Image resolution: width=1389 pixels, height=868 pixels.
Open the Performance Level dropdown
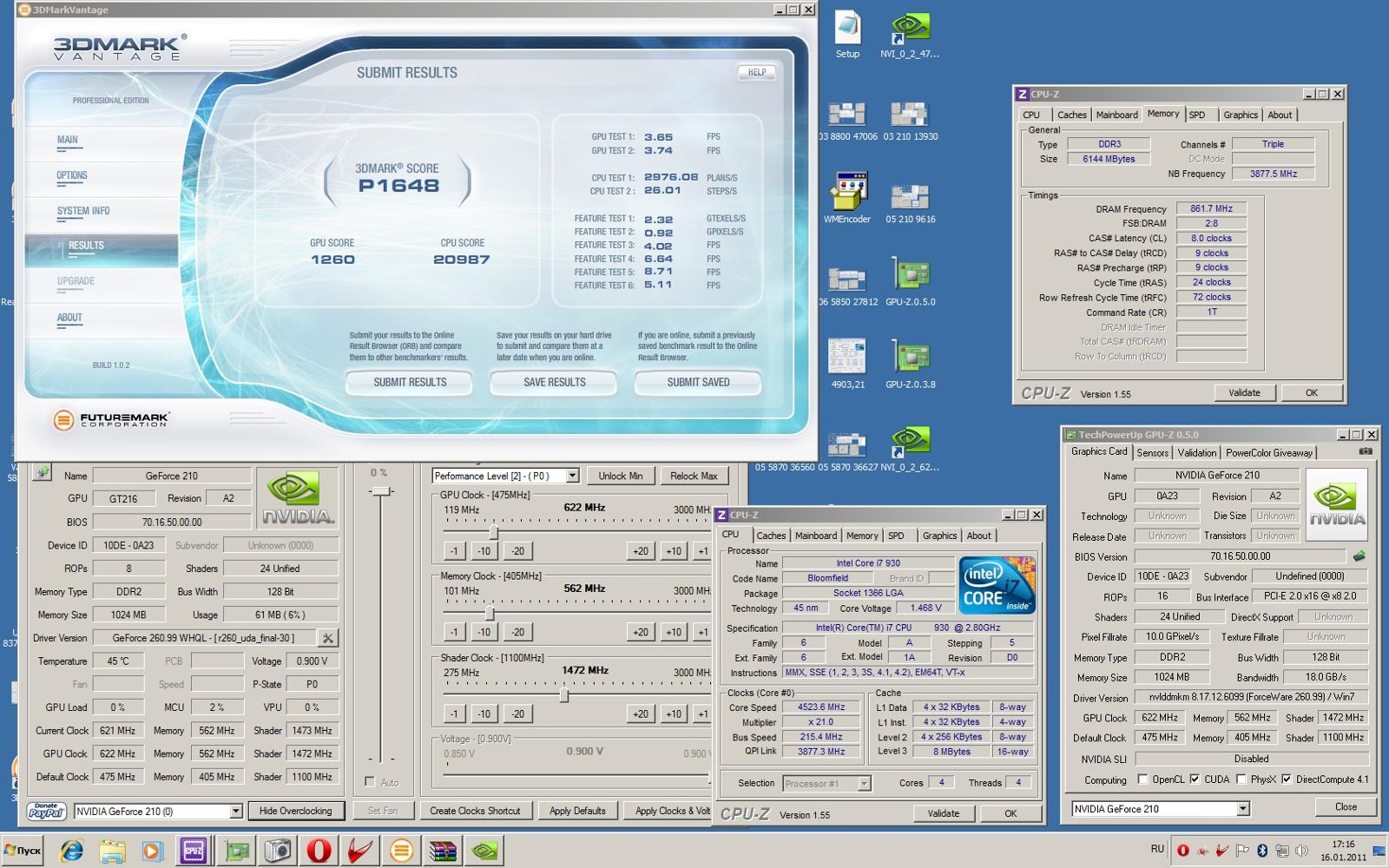(572, 476)
